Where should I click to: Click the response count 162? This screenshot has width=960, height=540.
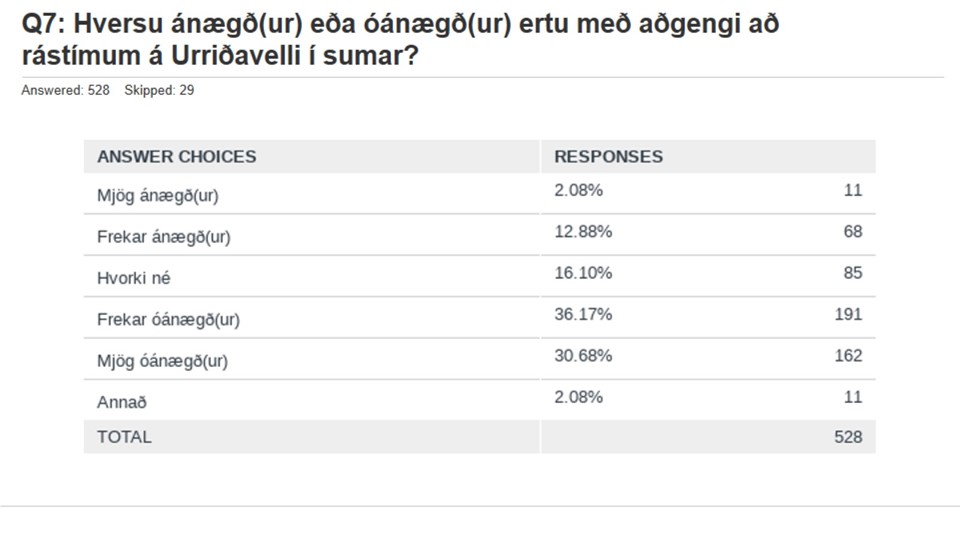tap(848, 356)
